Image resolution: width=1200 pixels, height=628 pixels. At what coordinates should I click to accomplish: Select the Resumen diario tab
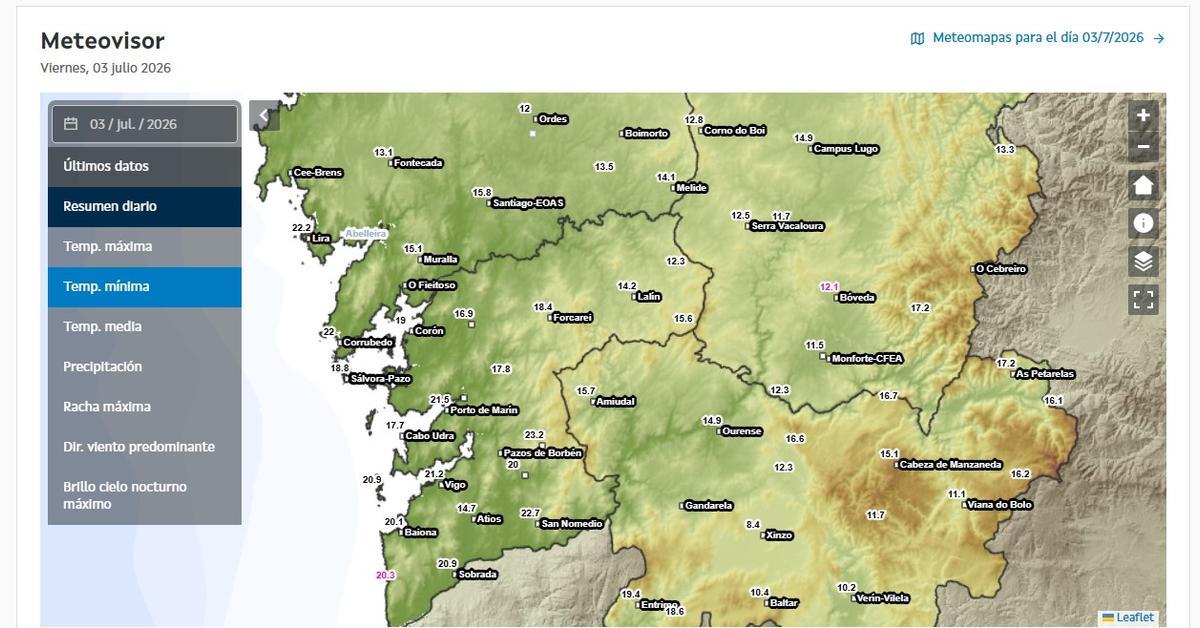click(145, 207)
